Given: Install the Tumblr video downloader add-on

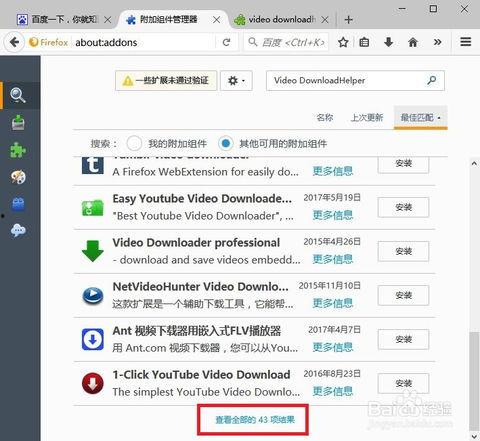Looking at the screenshot, I should point(403,165).
